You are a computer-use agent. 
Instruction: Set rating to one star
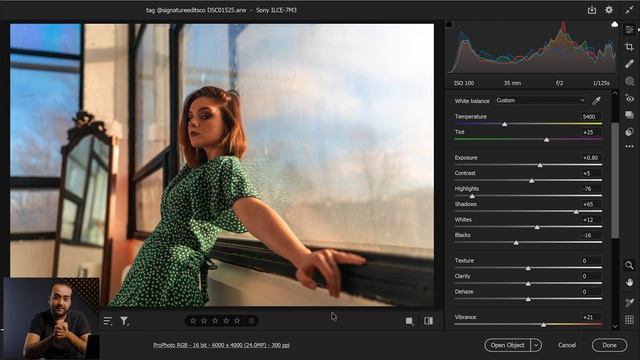193,321
